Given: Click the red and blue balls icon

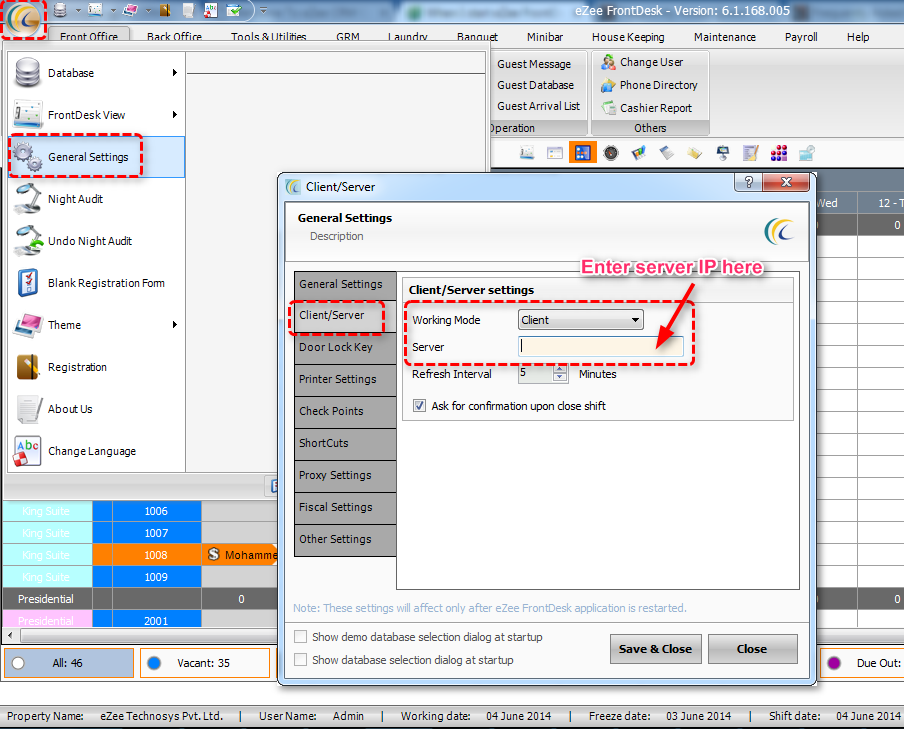Looking at the screenshot, I should coord(778,153).
